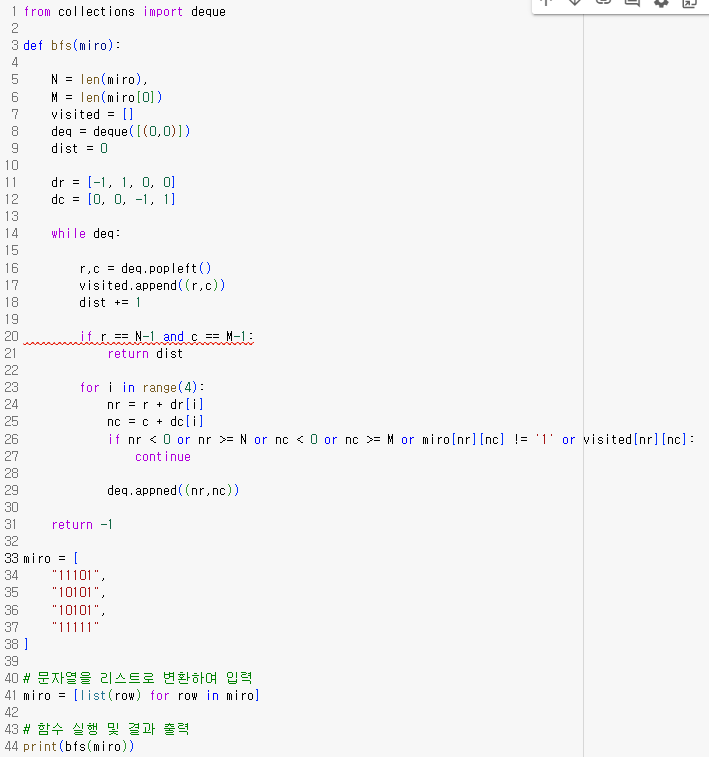The image size is (709, 757).
Task: Click line number 20 in the gutter
Action: pos(11,336)
